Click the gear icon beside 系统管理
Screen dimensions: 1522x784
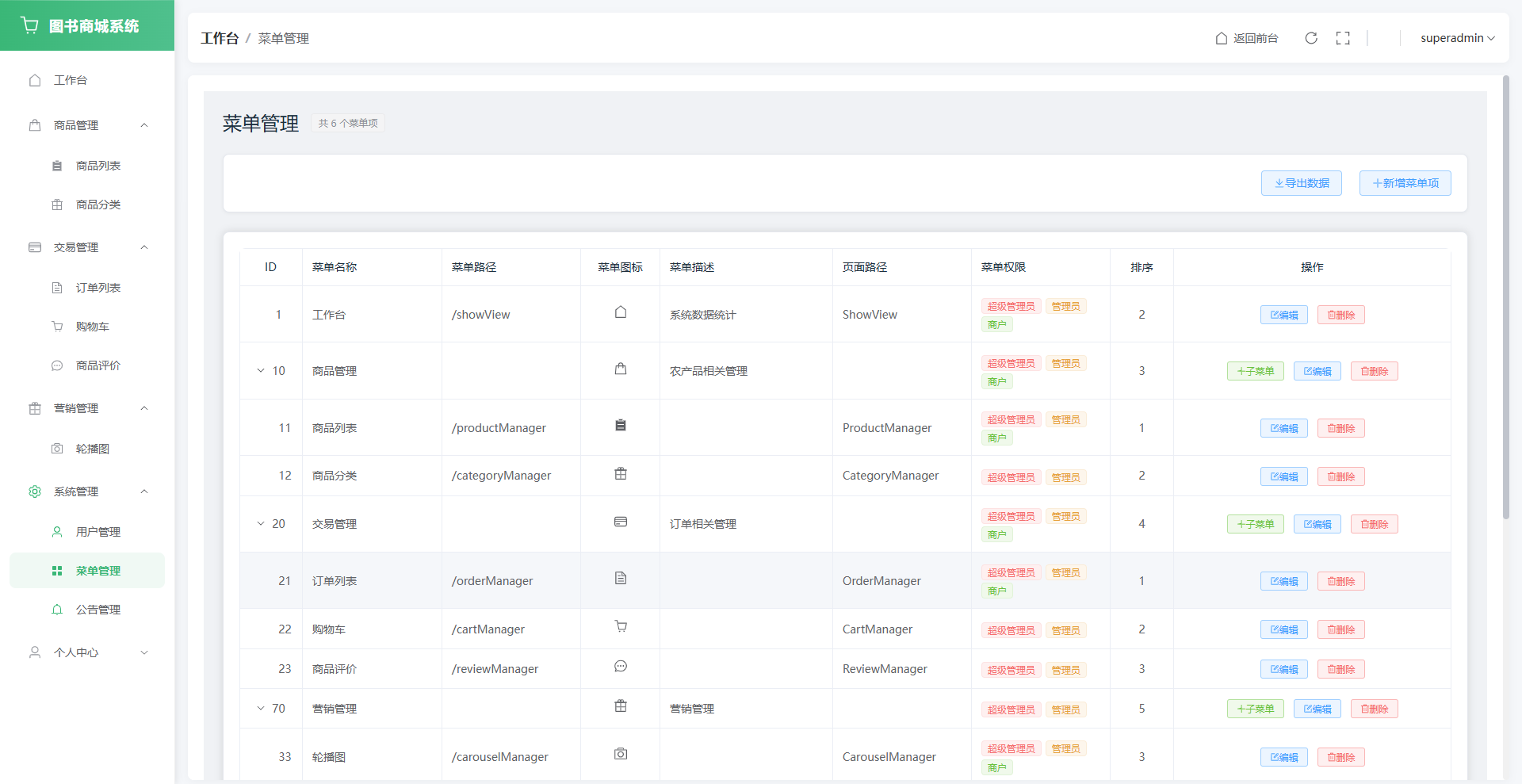pos(35,491)
